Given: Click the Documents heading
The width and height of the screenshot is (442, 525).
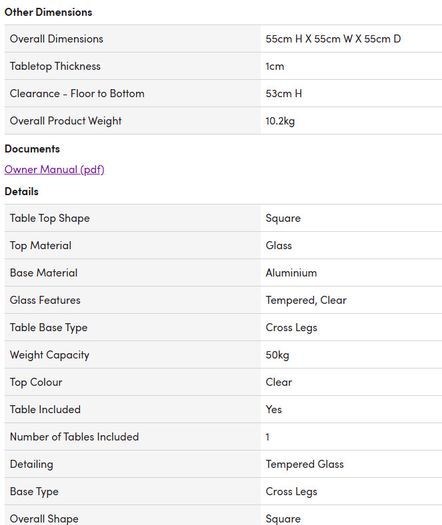Looking at the screenshot, I should point(32,149).
